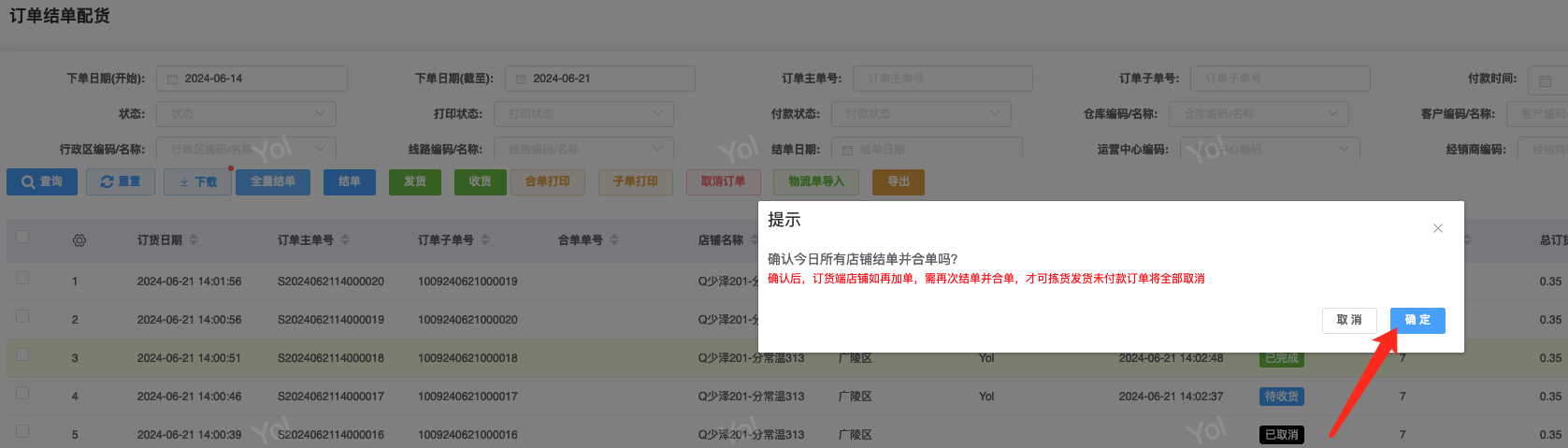This screenshot has height=448, width=1568.
Task: Open the 付款状态 dropdown
Action: point(921,114)
